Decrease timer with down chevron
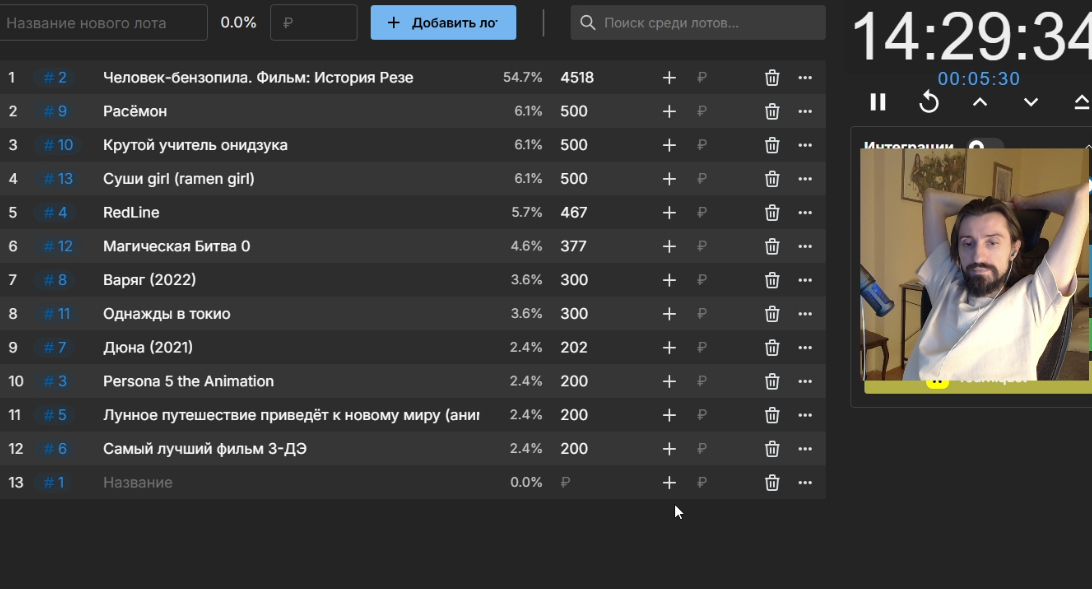 (x=1031, y=102)
